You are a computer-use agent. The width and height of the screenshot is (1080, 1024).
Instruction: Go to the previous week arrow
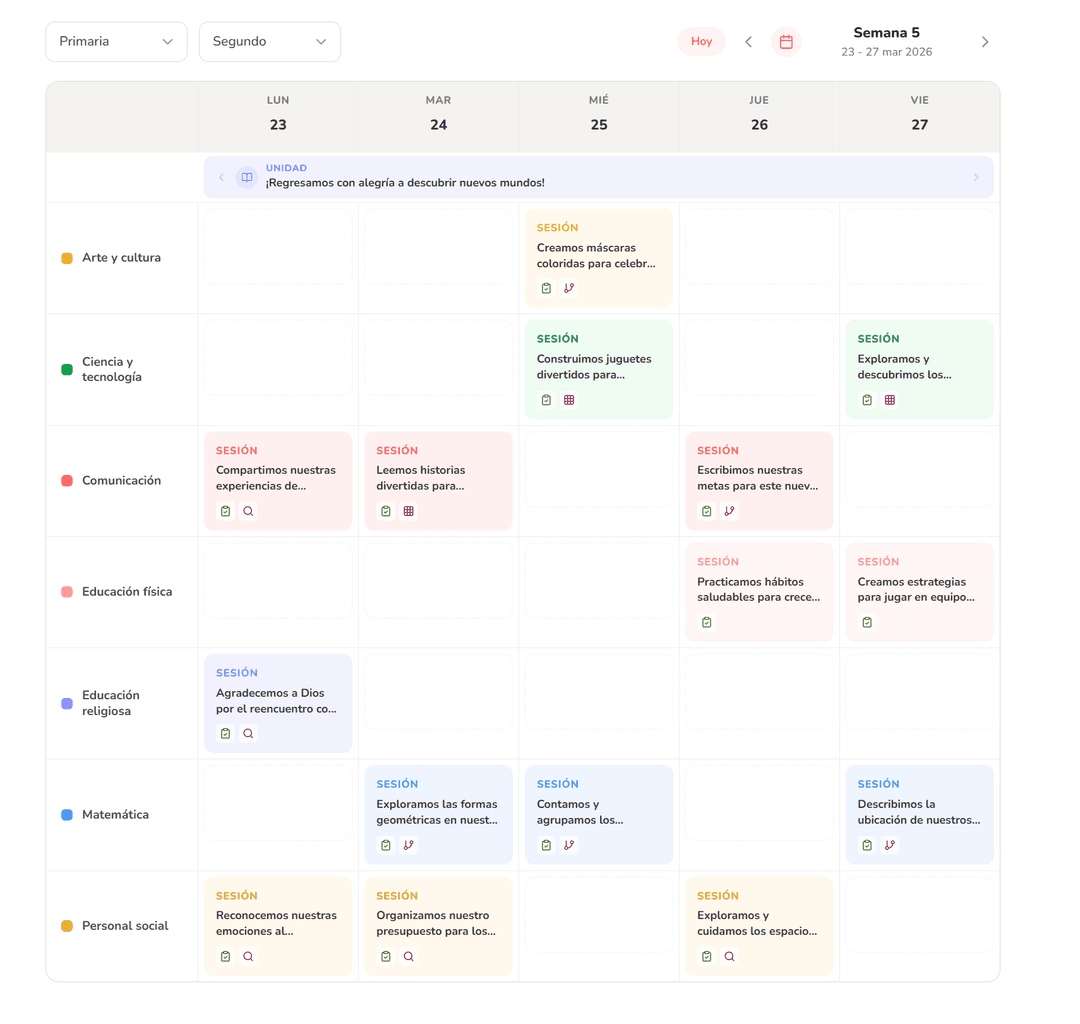point(748,42)
